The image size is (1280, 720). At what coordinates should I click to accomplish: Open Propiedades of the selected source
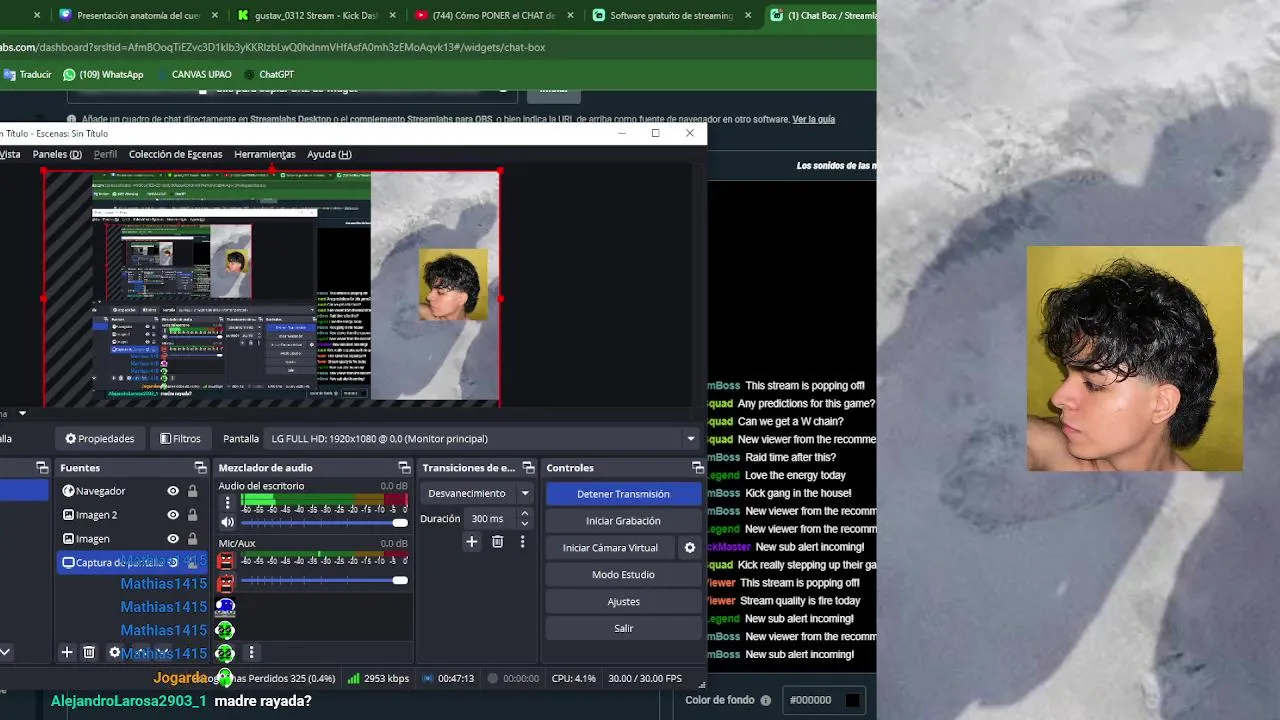pos(99,438)
